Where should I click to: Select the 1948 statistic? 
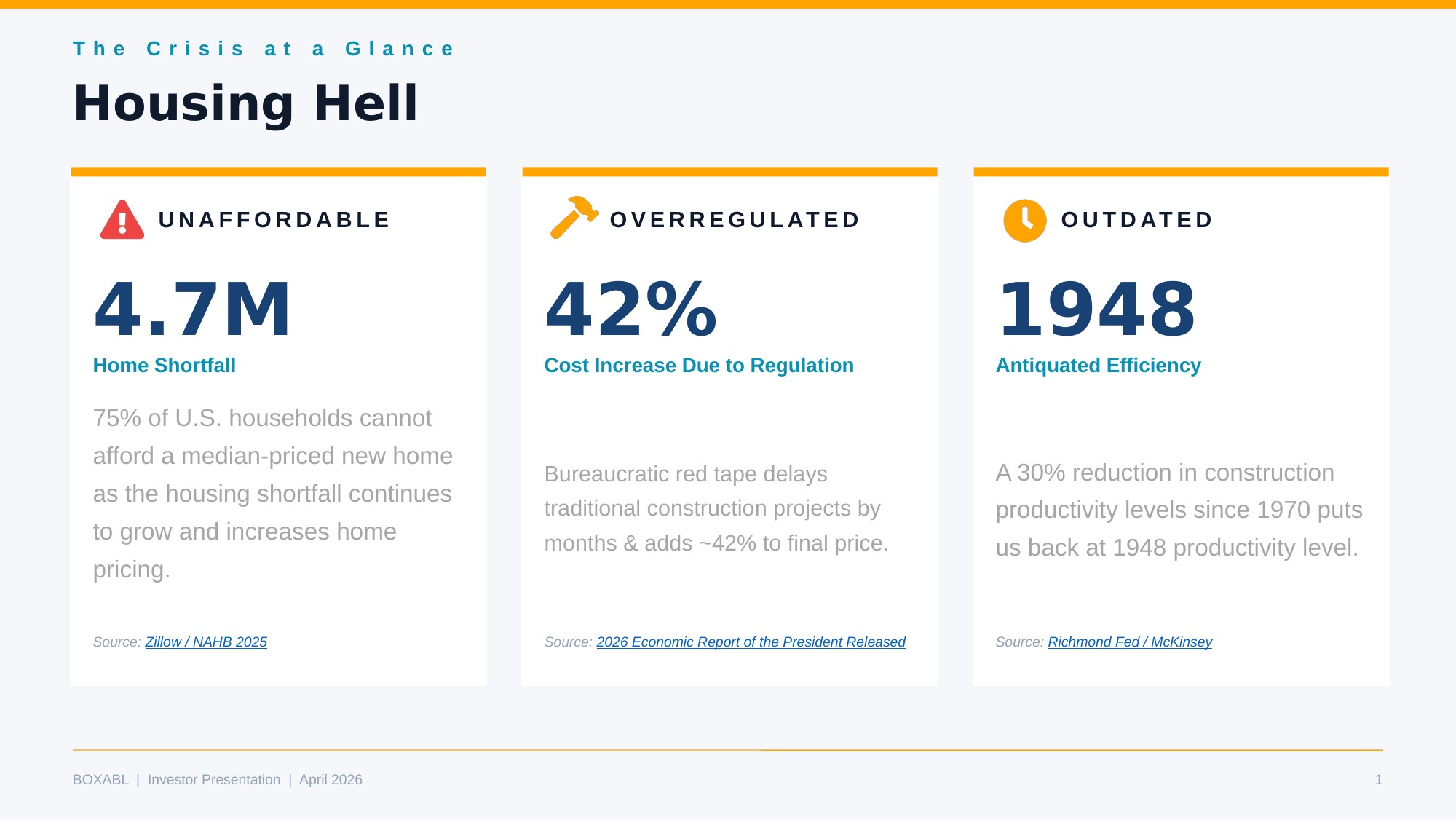(x=1096, y=310)
